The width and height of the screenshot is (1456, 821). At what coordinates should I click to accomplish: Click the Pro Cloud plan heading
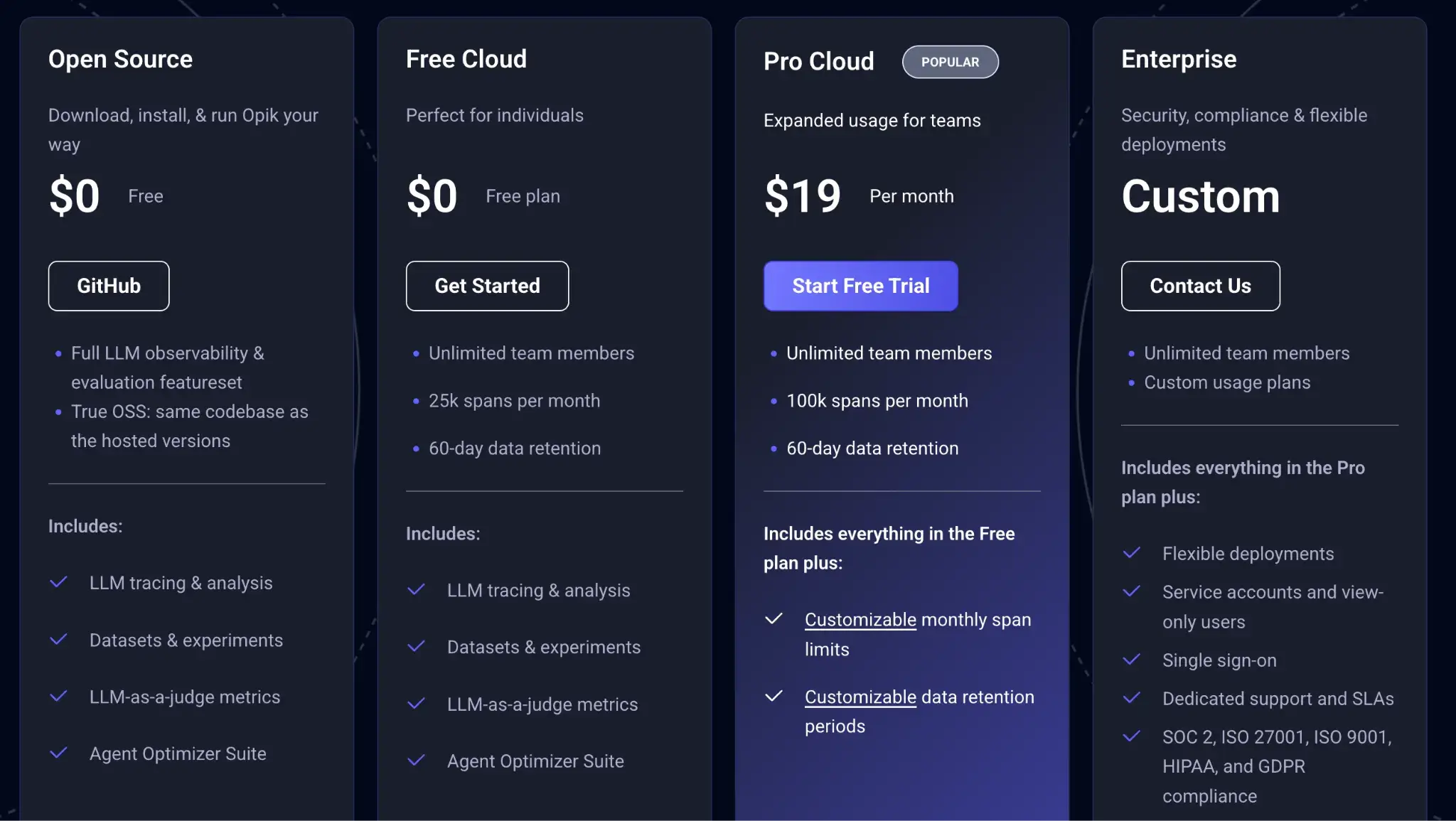point(818,62)
